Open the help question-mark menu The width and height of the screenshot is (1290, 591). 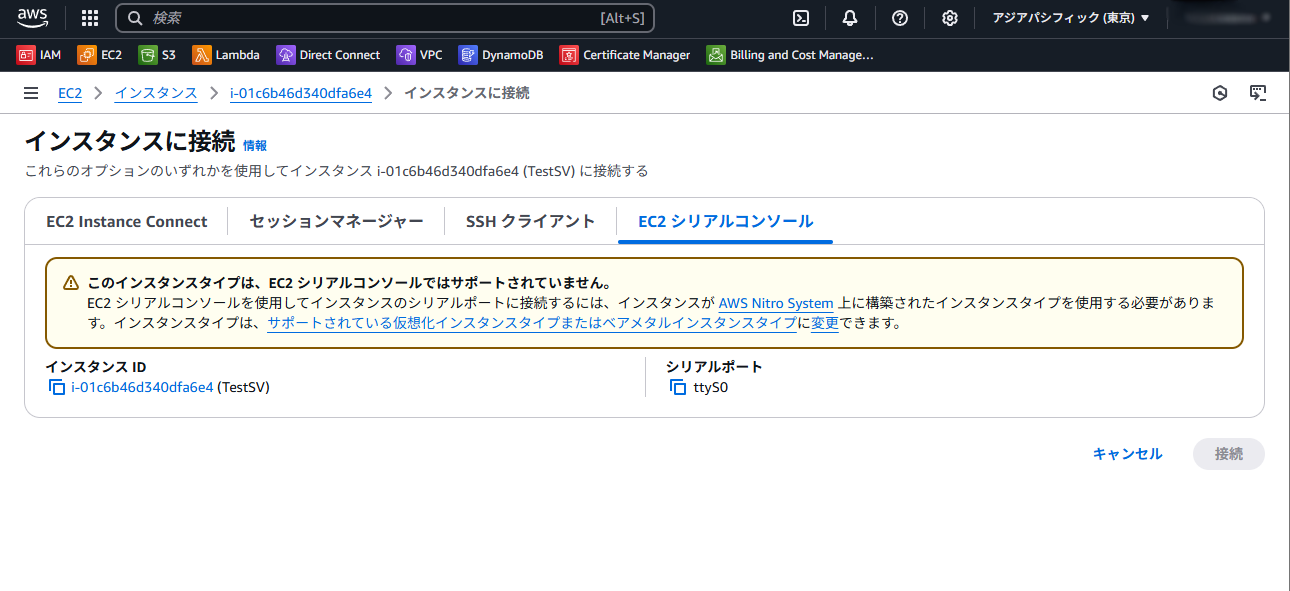click(x=900, y=18)
